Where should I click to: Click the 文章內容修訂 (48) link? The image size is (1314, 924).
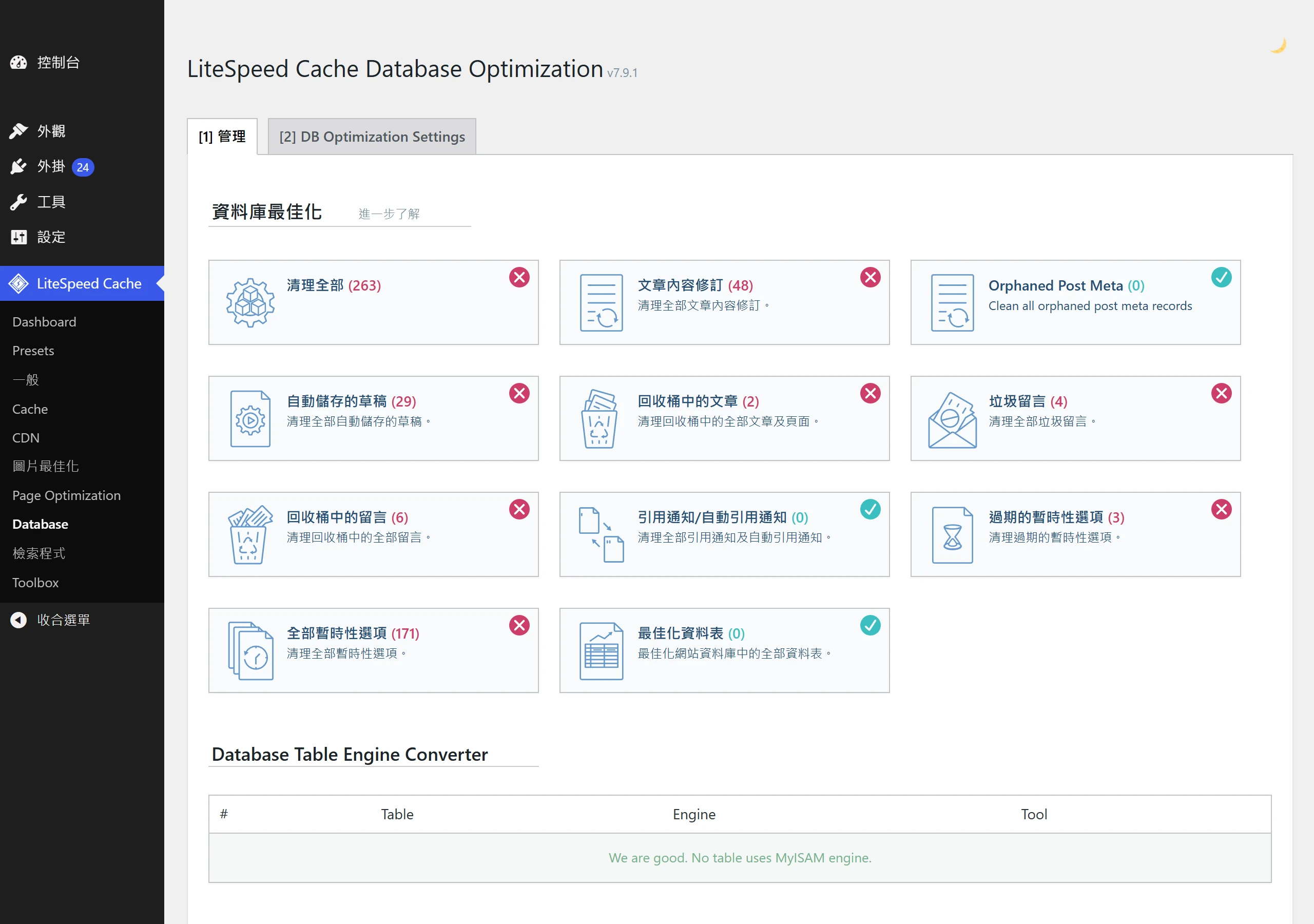(695, 286)
